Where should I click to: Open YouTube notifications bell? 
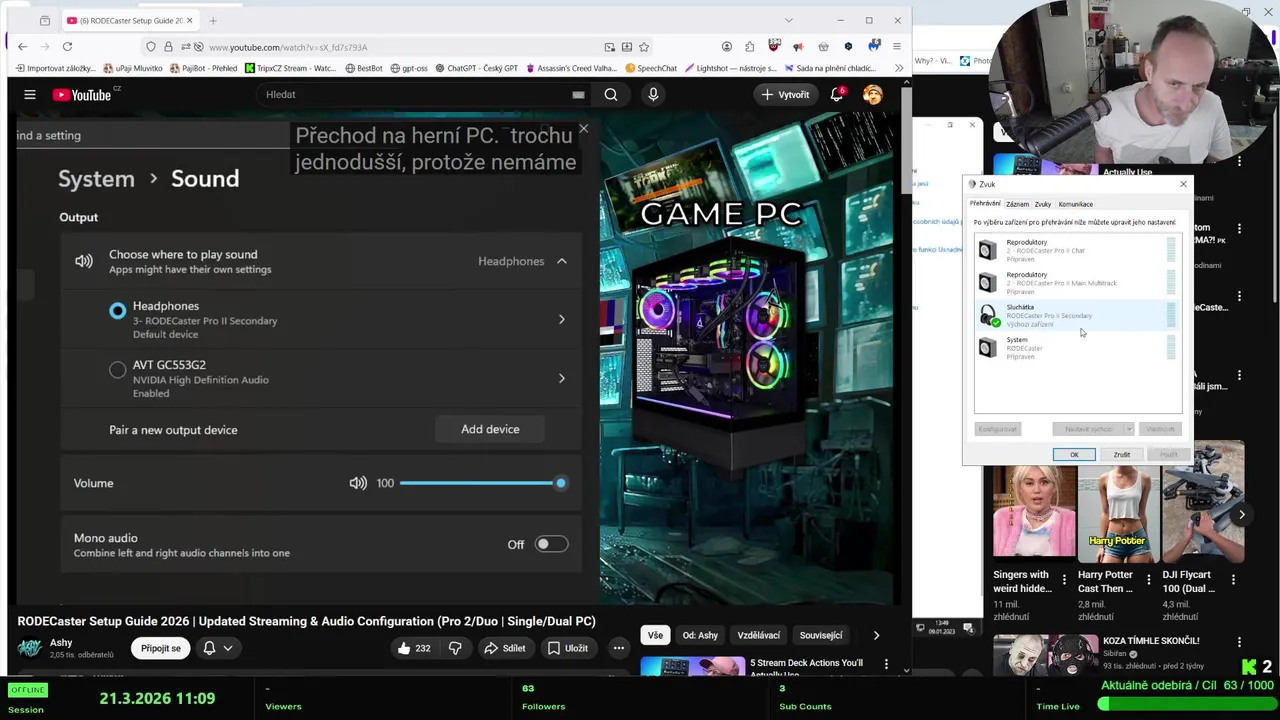837,95
